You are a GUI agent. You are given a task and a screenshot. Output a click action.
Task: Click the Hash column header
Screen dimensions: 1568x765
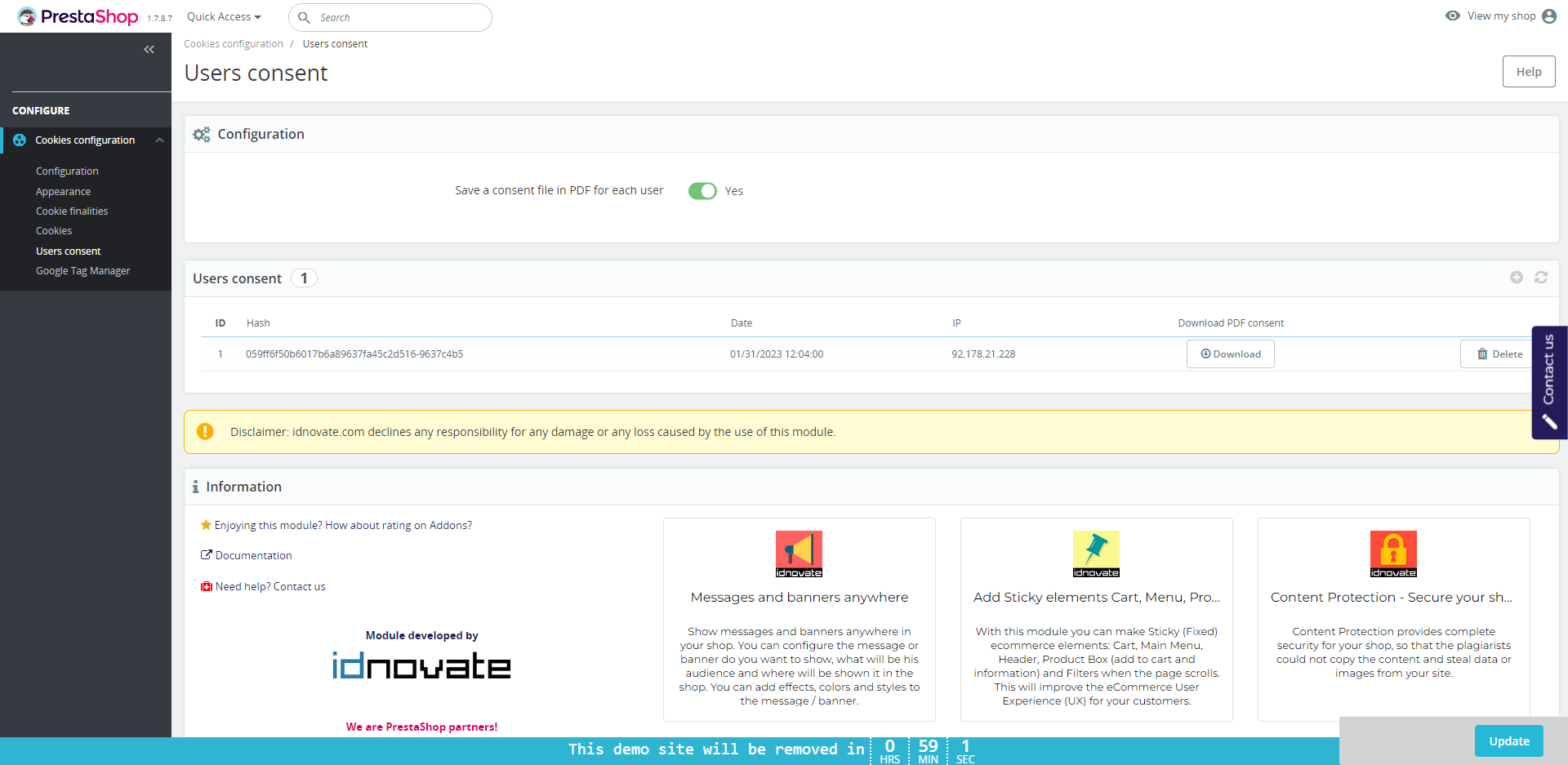[258, 323]
